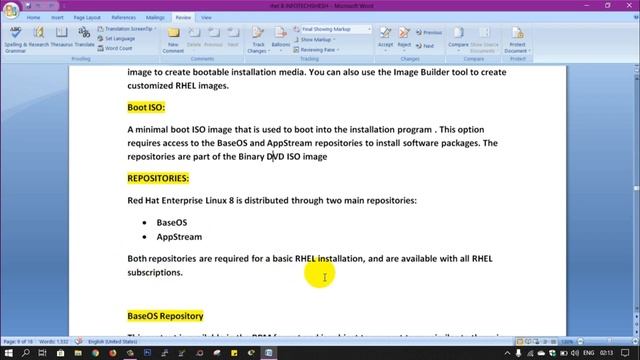Click the Boot ISO: highlighted heading

coord(146,107)
